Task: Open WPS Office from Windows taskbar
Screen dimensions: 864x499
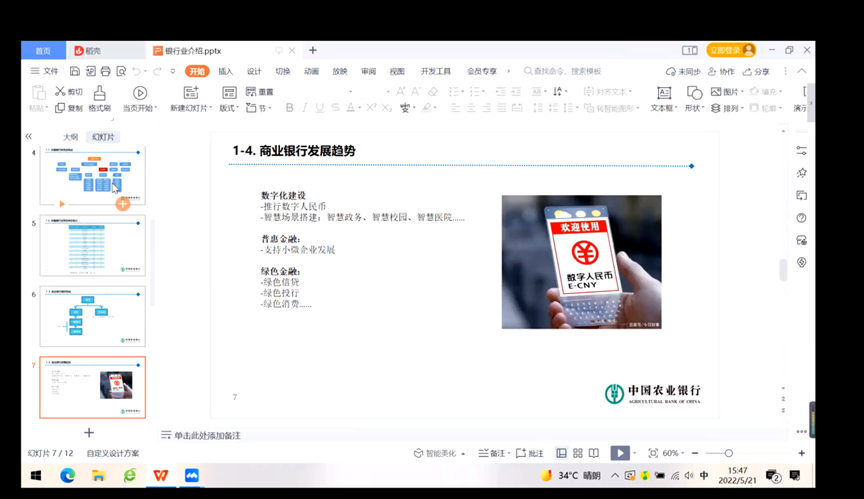Action: 160,475
